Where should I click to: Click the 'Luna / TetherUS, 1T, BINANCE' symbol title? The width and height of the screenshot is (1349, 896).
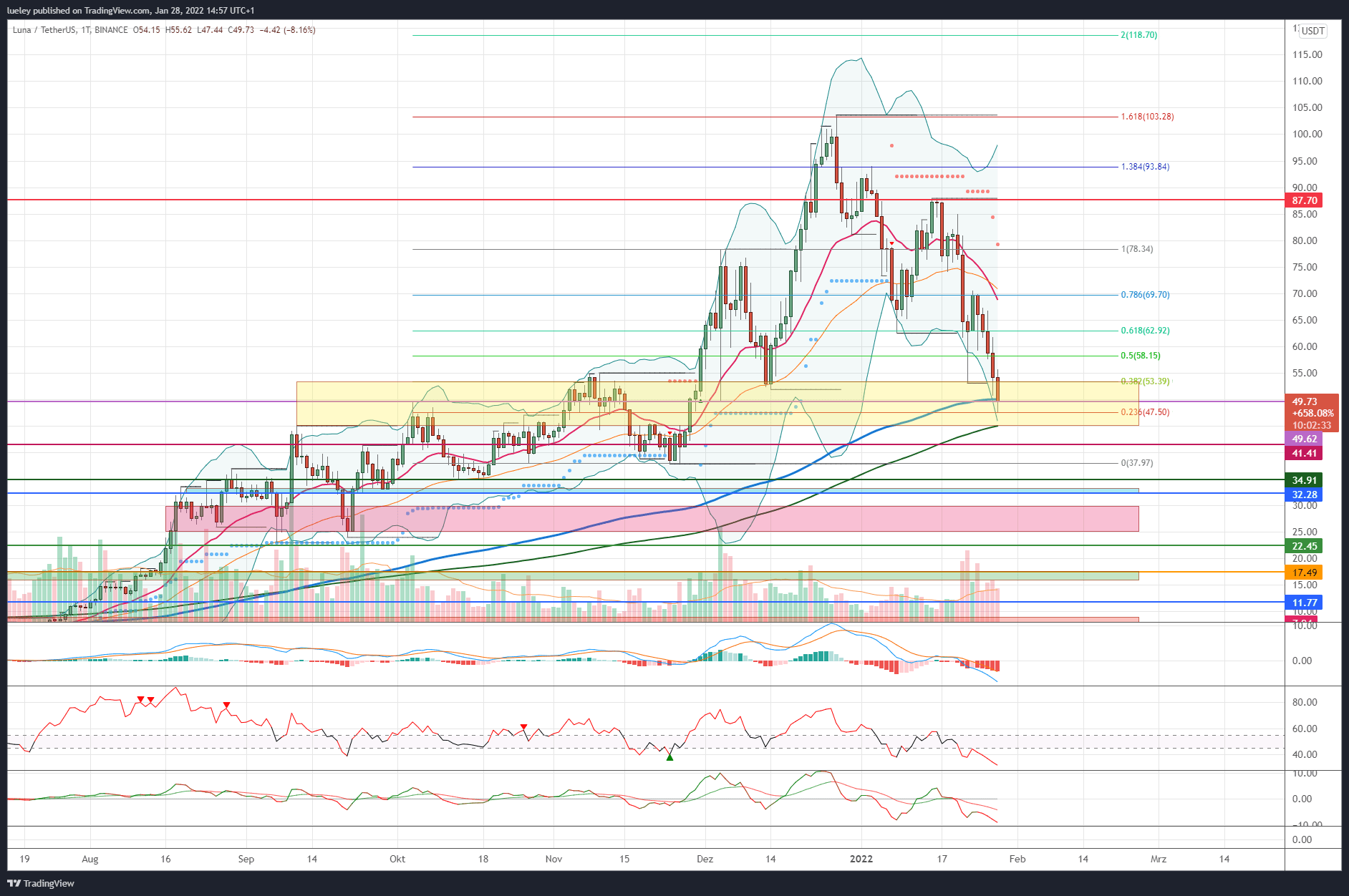70,30
